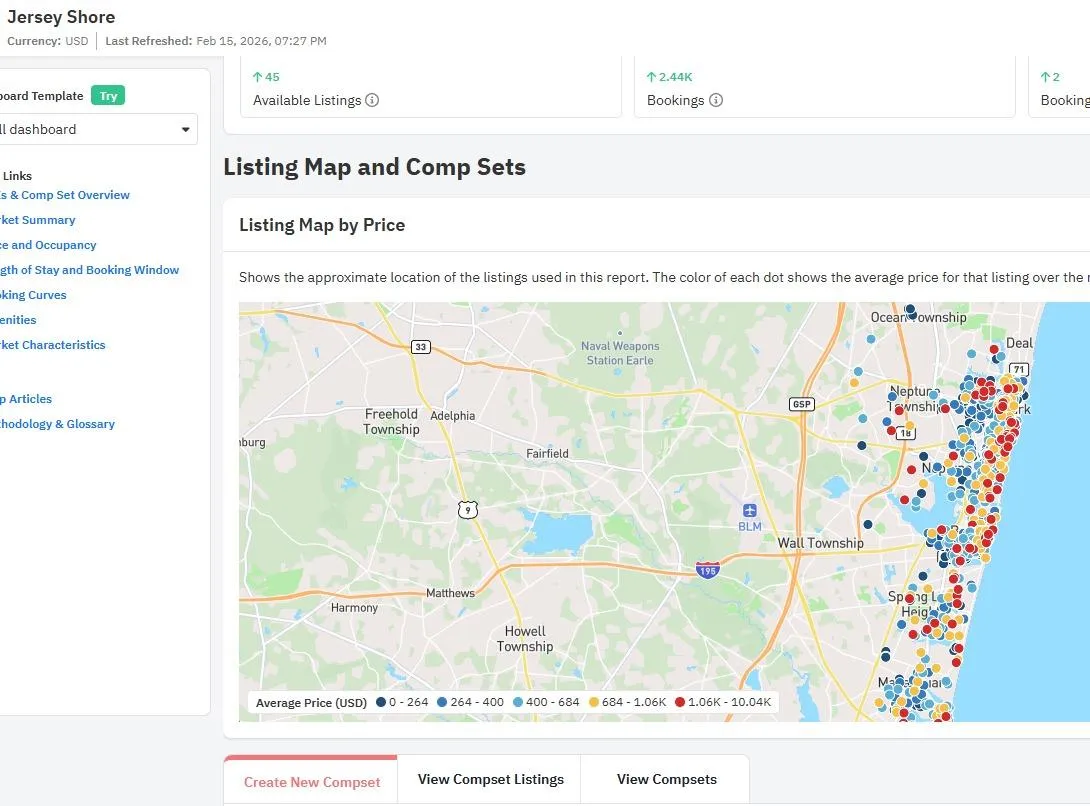This screenshot has height=806, width=1090.
Task: Click the red 1.06K - 10.04K legend swatch
Action: (680, 702)
